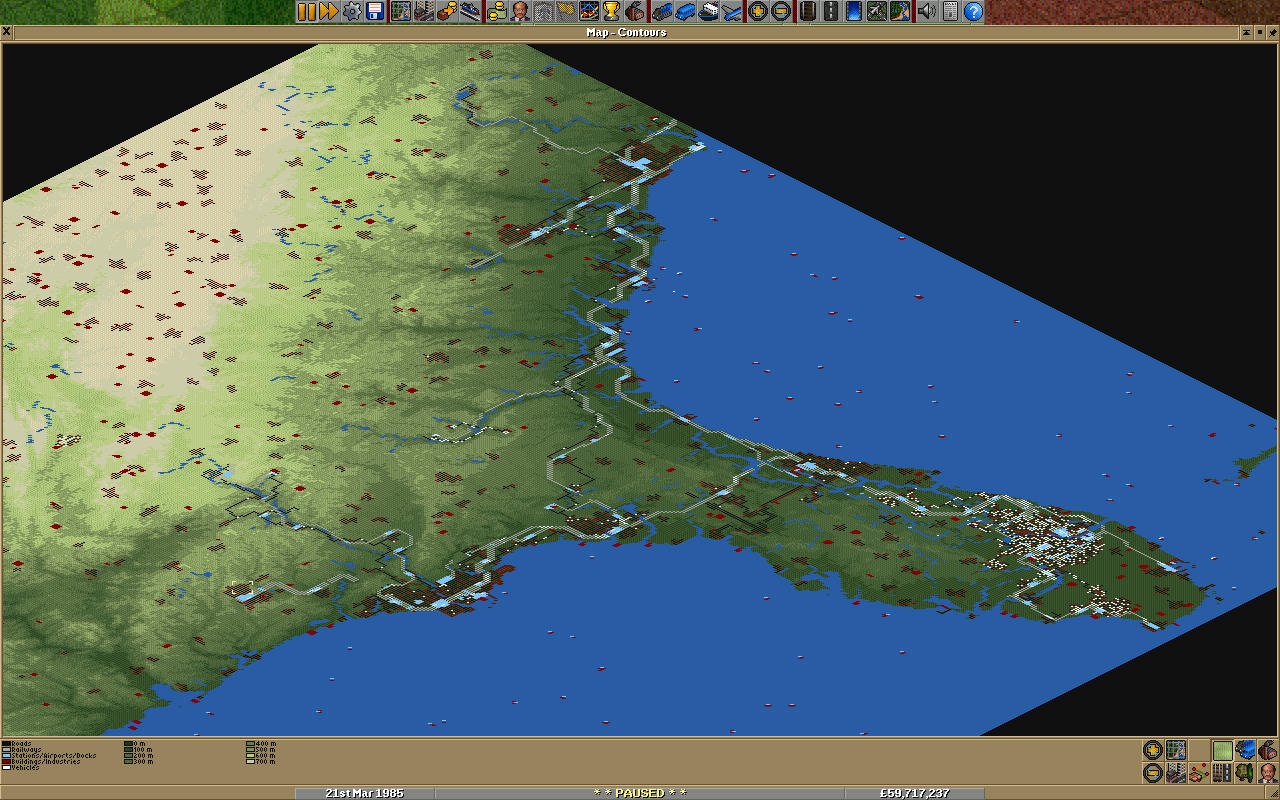Show transport routes on the map
The image size is (1280, 800).
1222,773
